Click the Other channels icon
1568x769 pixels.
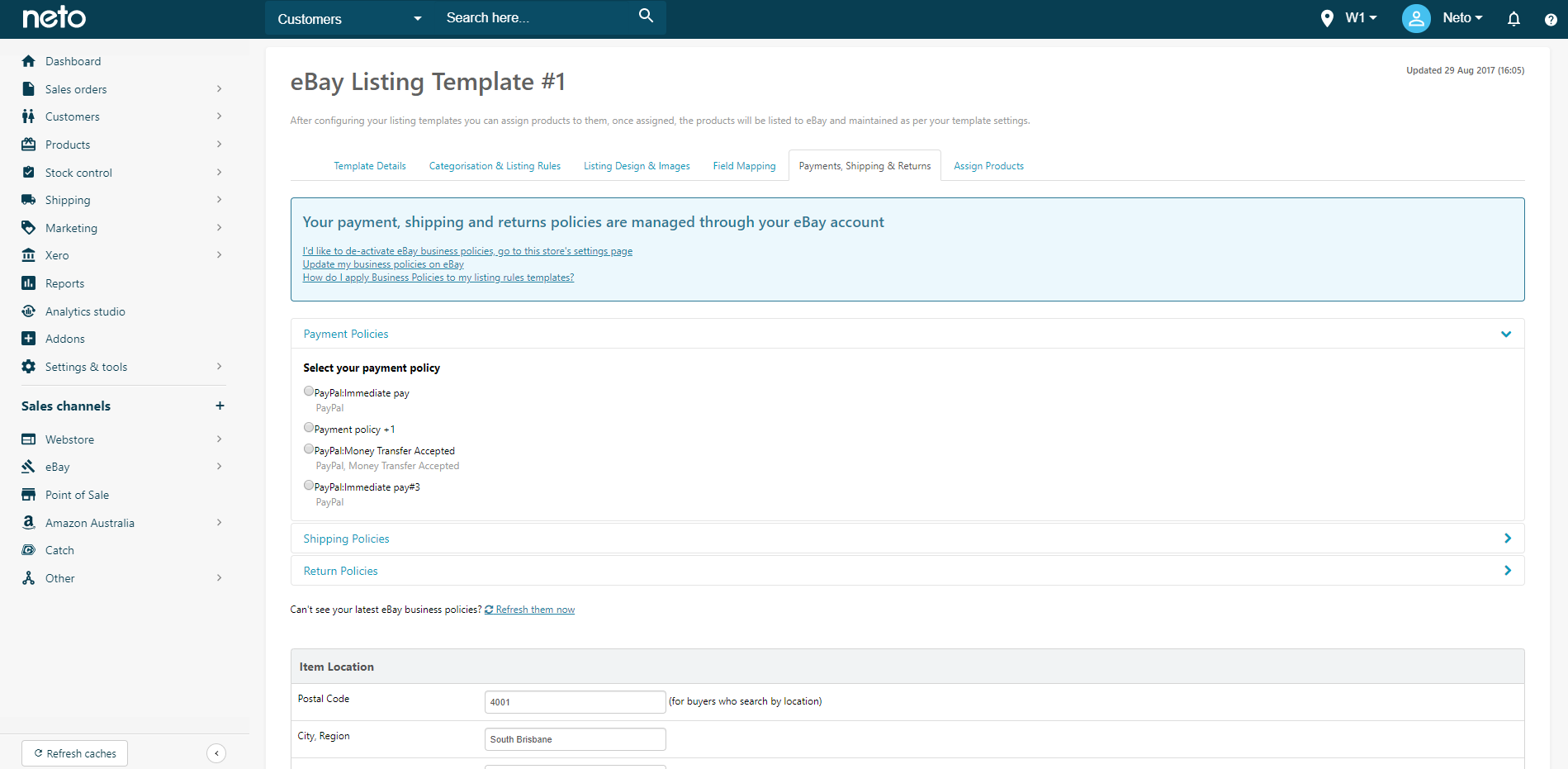click(29, 578)
